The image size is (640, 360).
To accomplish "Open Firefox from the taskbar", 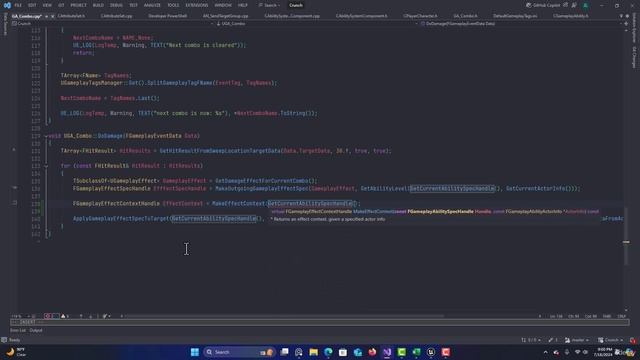I will click(372, 352).
